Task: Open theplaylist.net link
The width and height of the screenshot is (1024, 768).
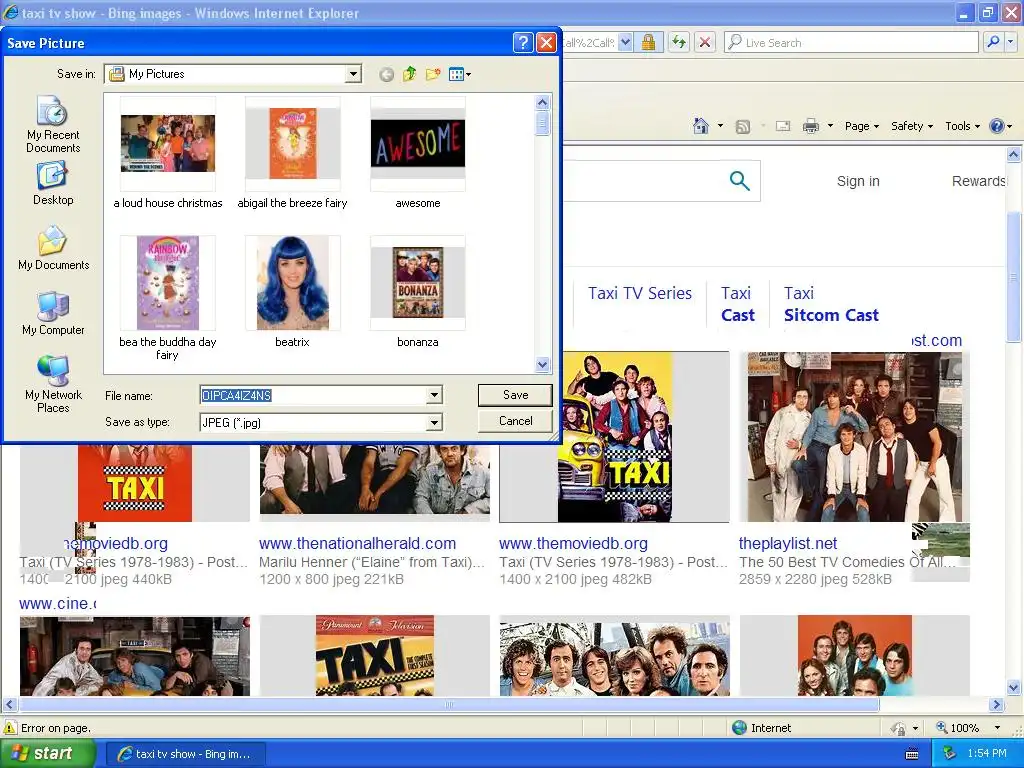Action: pyautogui.click(x=788, y=543)
